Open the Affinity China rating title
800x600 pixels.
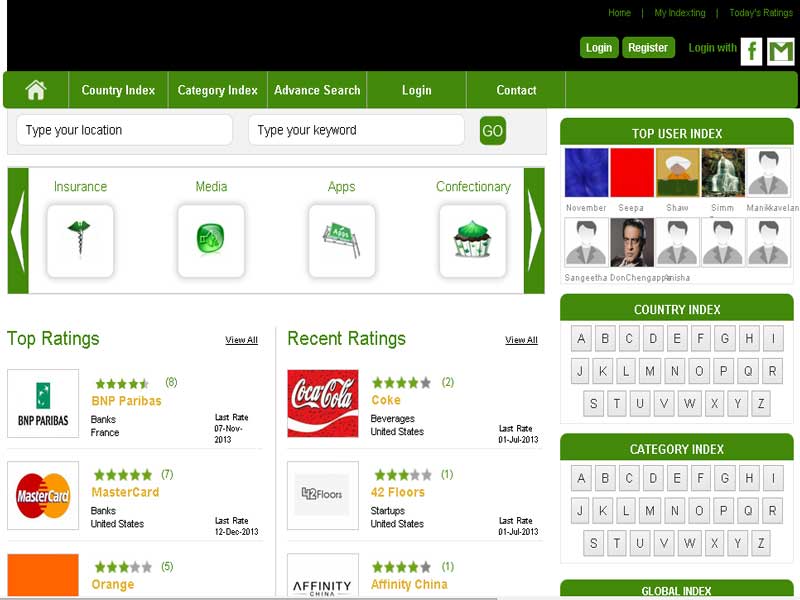coord(409,584)
